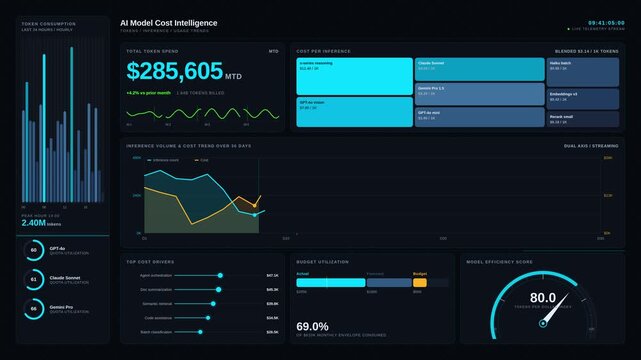Click the BLENDED $3.14 / 1K TOKENS label
Viewport: 641px width, 360px height.
tap(587, 51)
